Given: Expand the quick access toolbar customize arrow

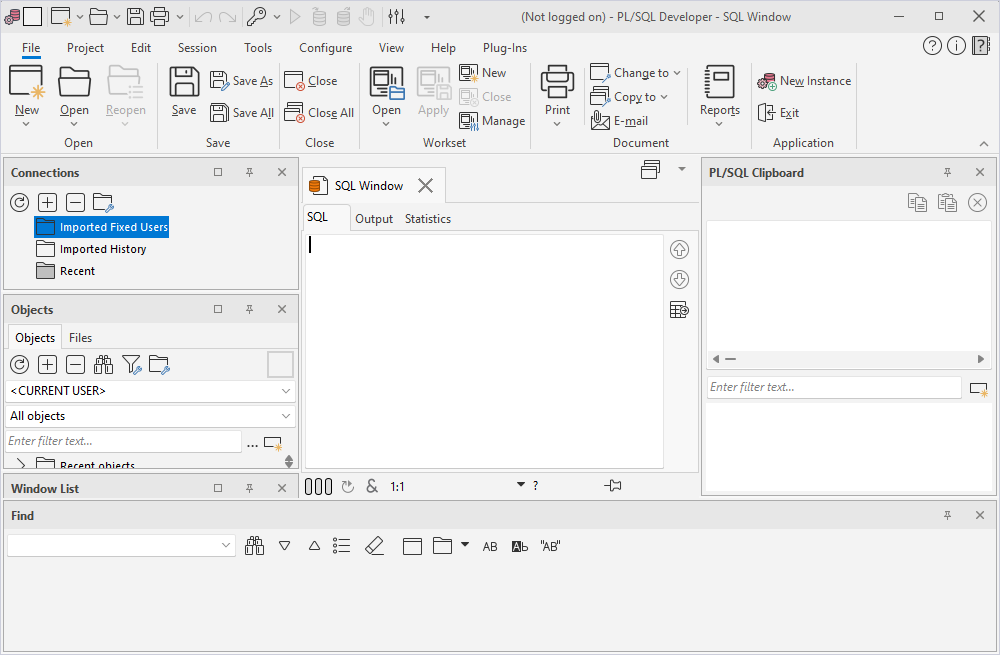Looking at the screenshot, I should click(x=427, y=17).
